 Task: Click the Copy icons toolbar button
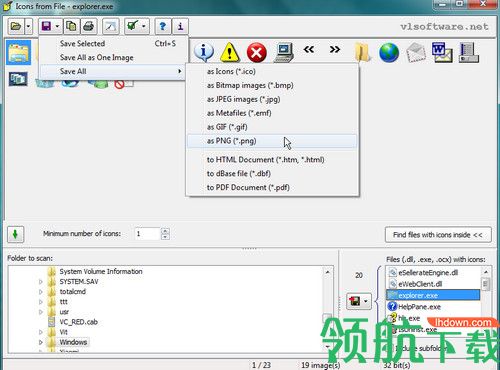click(x=71, y=26)
